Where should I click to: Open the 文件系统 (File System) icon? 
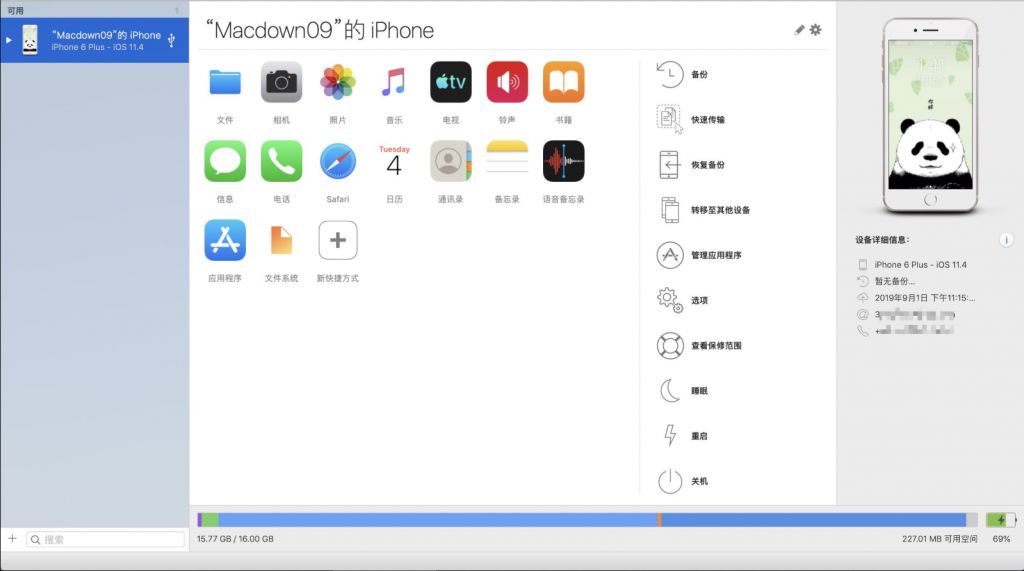click(x=281, y=240)
